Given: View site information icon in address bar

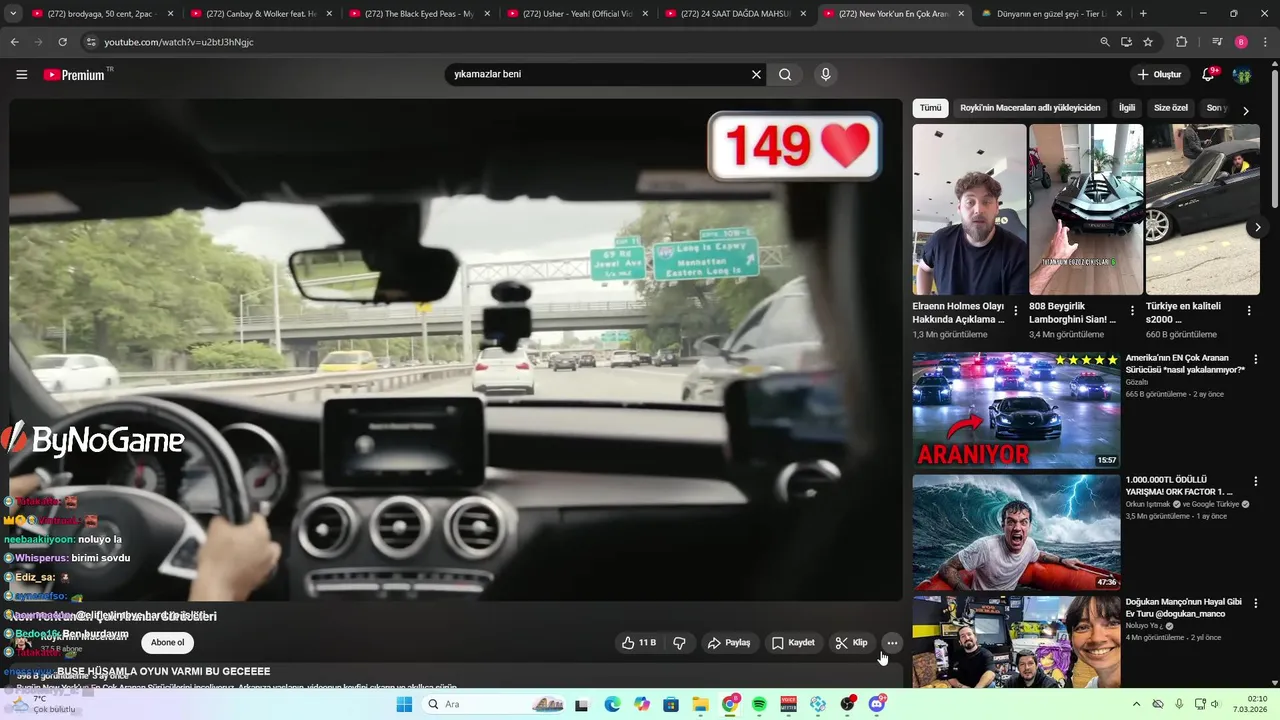Looking at the screenshot, I should click(91, 42).
